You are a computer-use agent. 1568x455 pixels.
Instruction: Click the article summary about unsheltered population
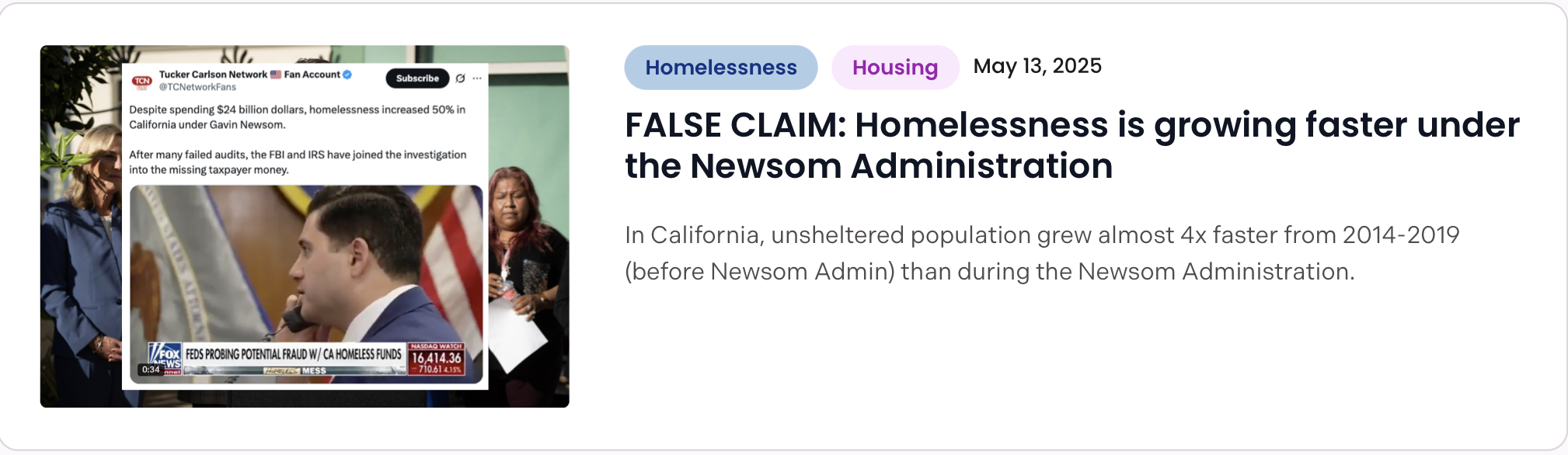click(1041, 252)
